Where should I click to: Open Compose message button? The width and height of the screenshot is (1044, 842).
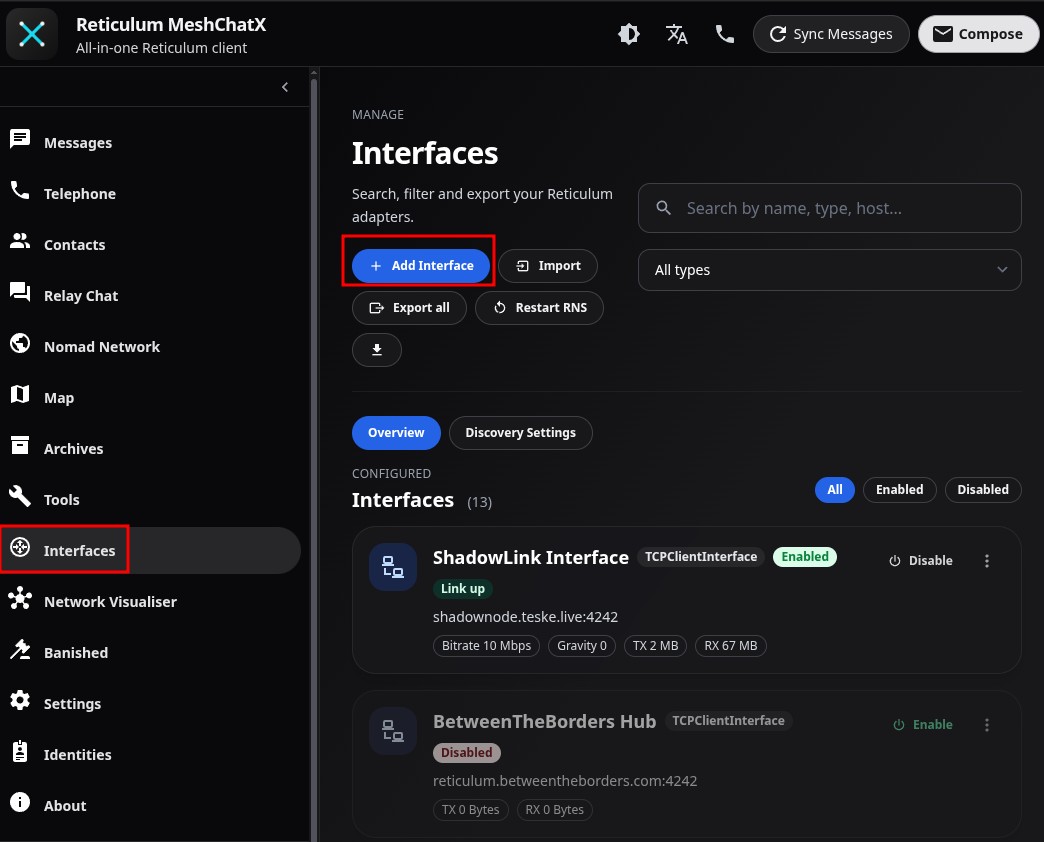click(x=978, y=34)
